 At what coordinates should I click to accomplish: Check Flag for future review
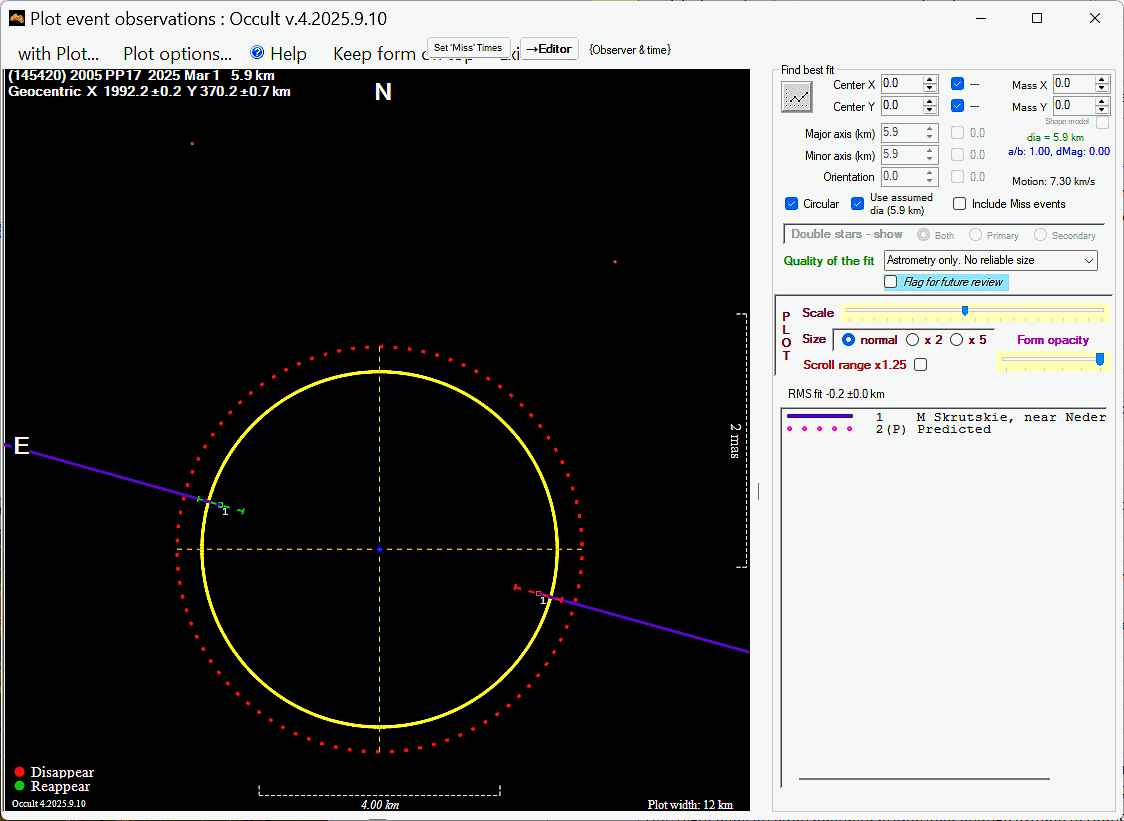coord(891,282)
